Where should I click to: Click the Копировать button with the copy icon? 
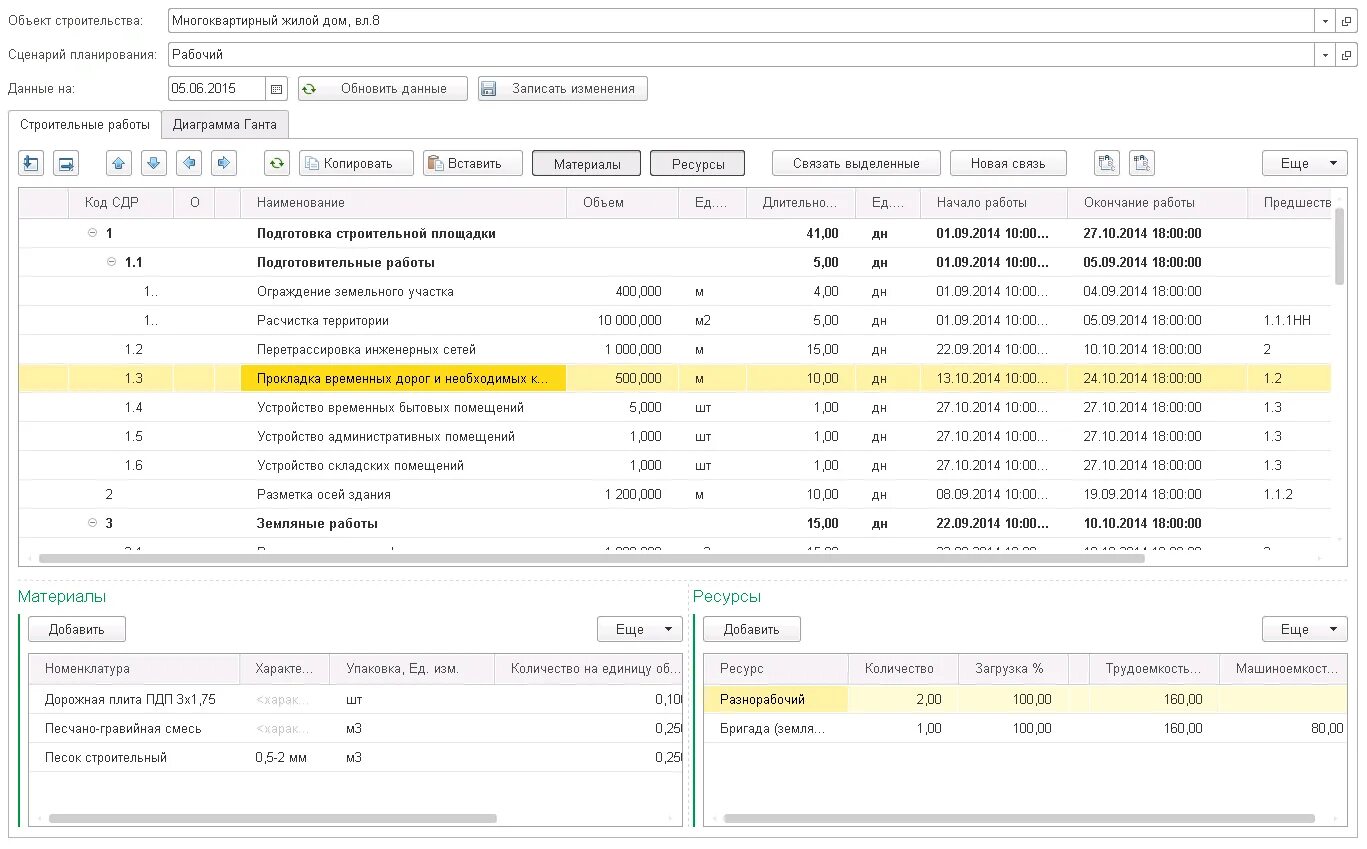point(357,163)
